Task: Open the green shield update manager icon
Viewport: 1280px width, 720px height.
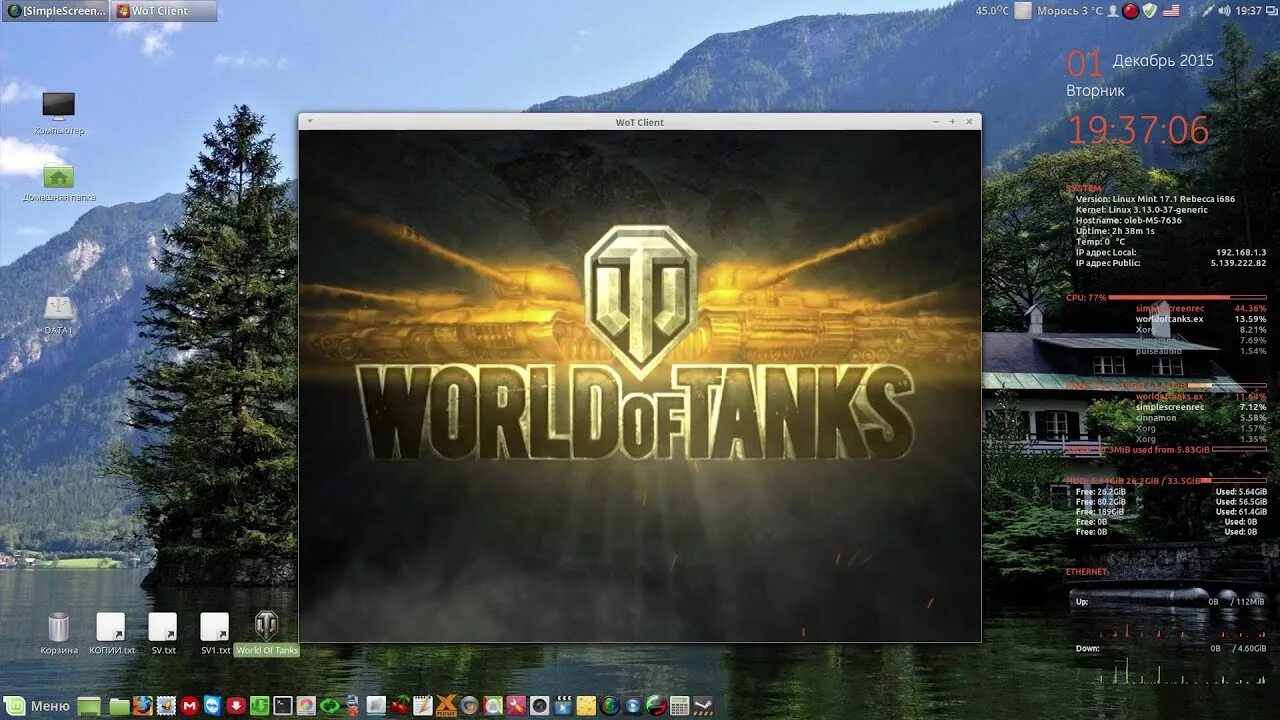Action: click(1149, 11)
